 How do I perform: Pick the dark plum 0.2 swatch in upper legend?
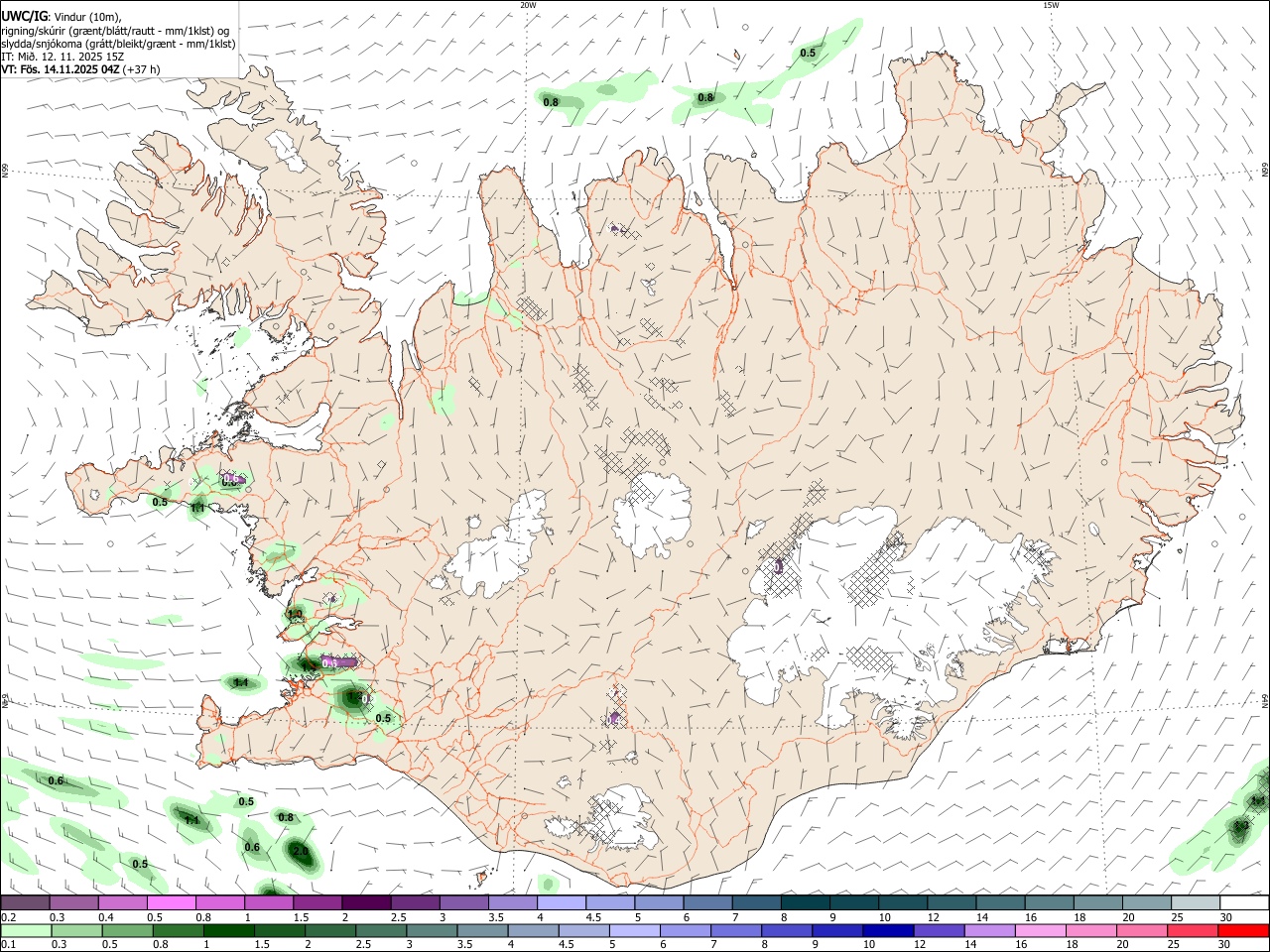pos(25,902)
